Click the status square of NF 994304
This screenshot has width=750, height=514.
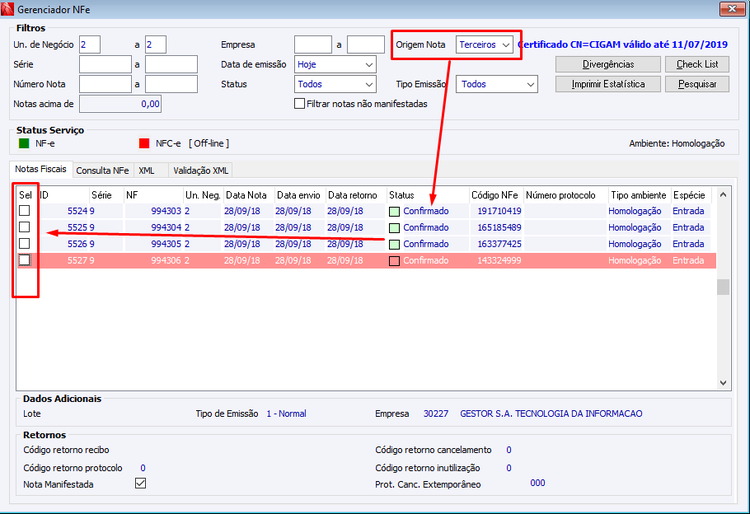[394, 228]
